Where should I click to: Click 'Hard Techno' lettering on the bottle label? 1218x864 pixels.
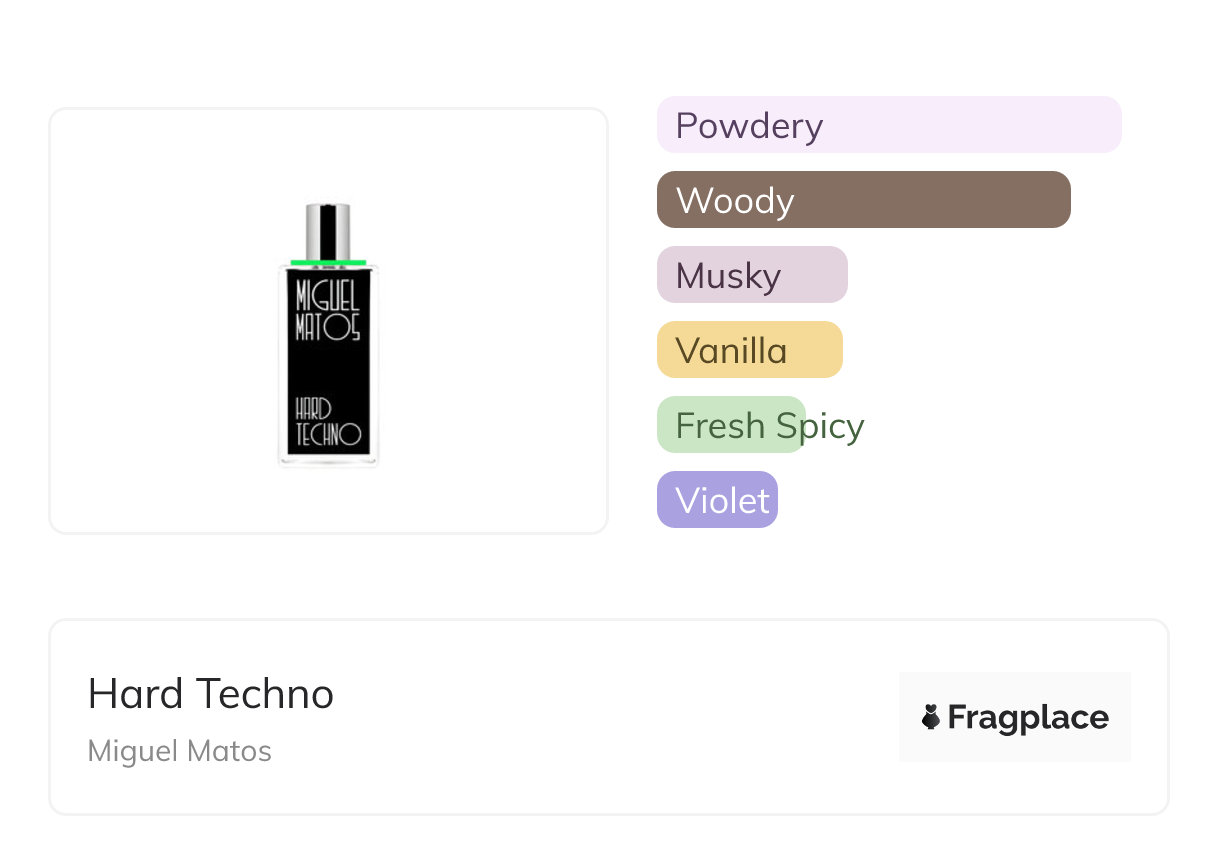[327, 423]
